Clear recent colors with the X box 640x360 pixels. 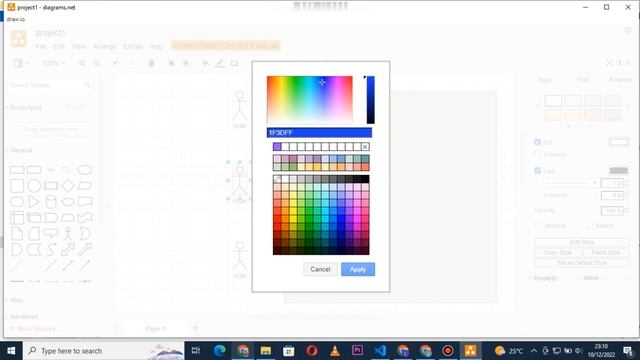(x=365, y=147)
